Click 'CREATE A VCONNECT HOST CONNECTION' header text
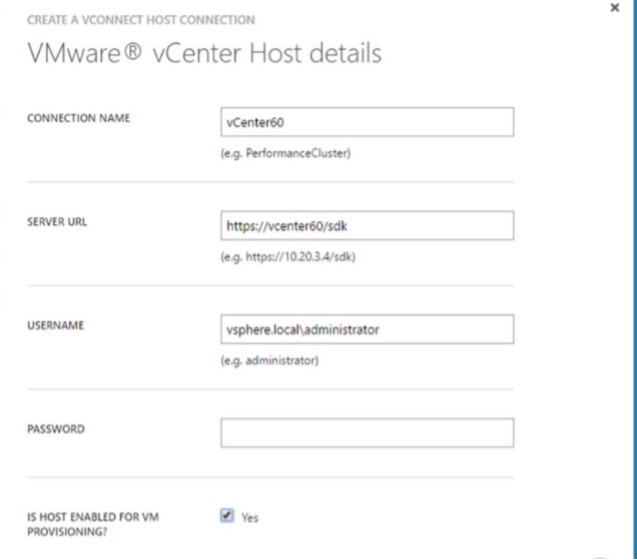This screenshot has width=637, height=560. click(141, 20)
